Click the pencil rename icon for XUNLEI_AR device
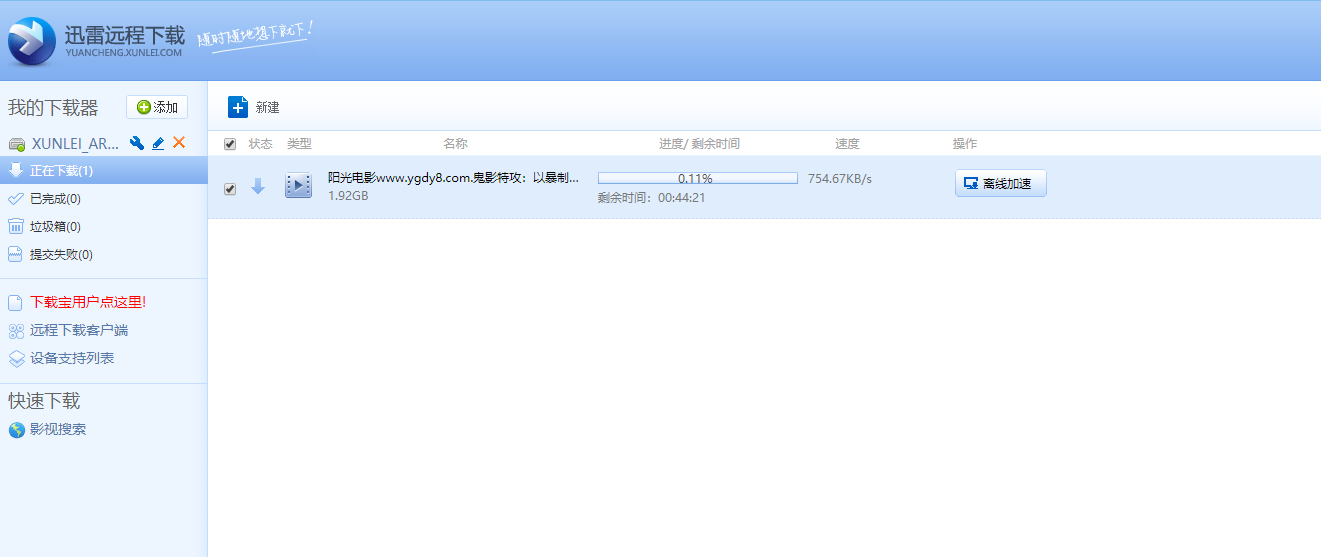1321x557 pixels. click(158, 143)
